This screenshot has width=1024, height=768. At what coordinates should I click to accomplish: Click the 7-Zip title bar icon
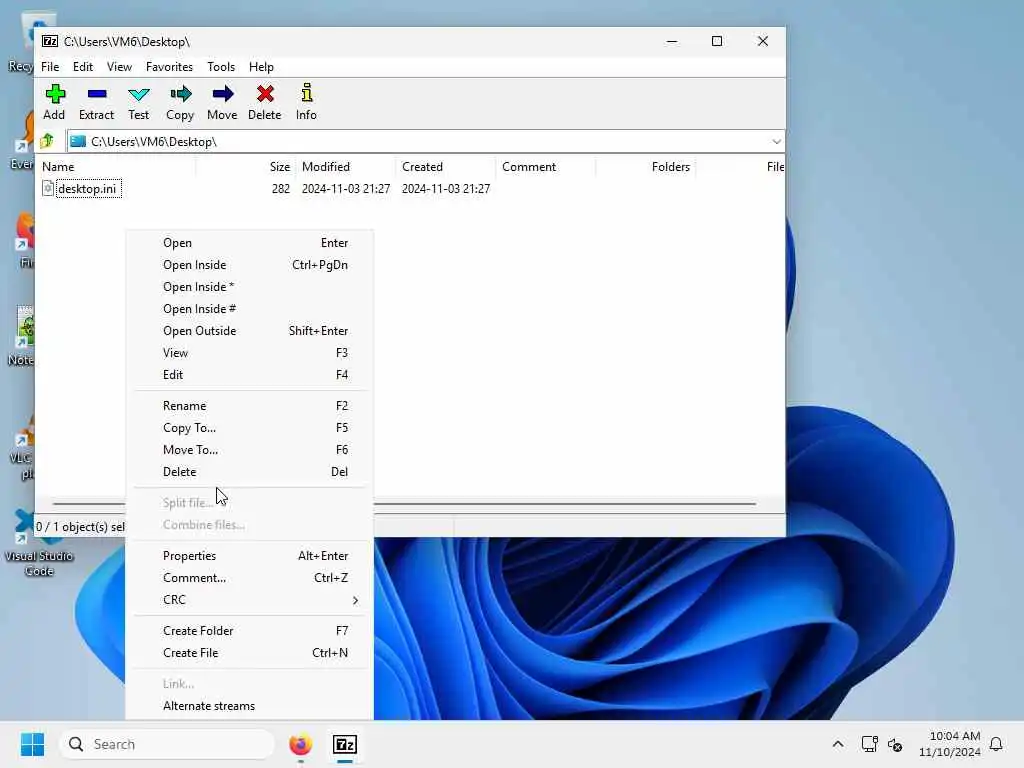50,41
